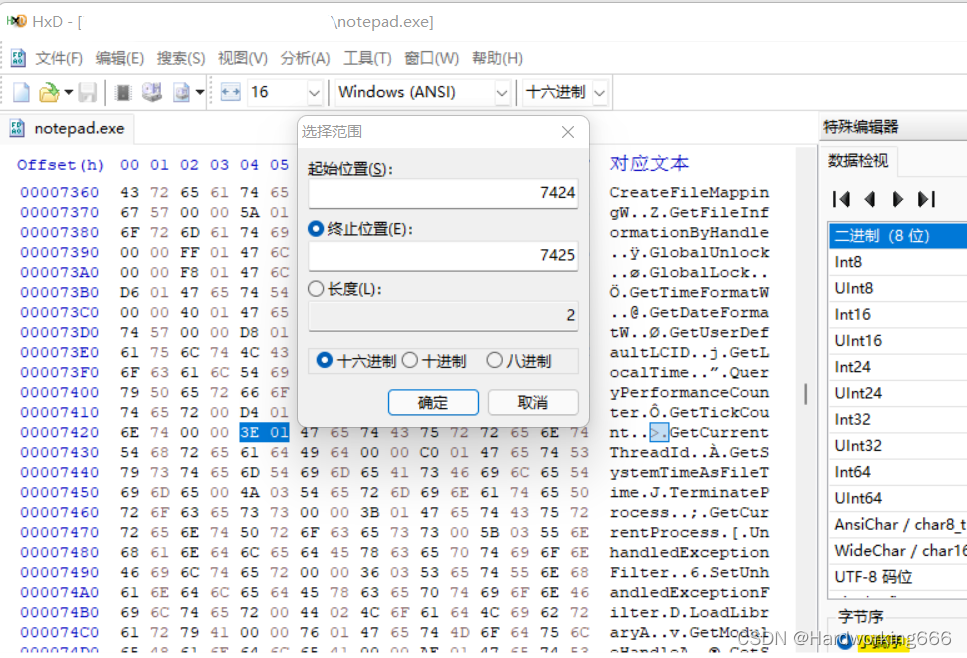Click the HxD application title icon
967x658 pixels.
16,22
